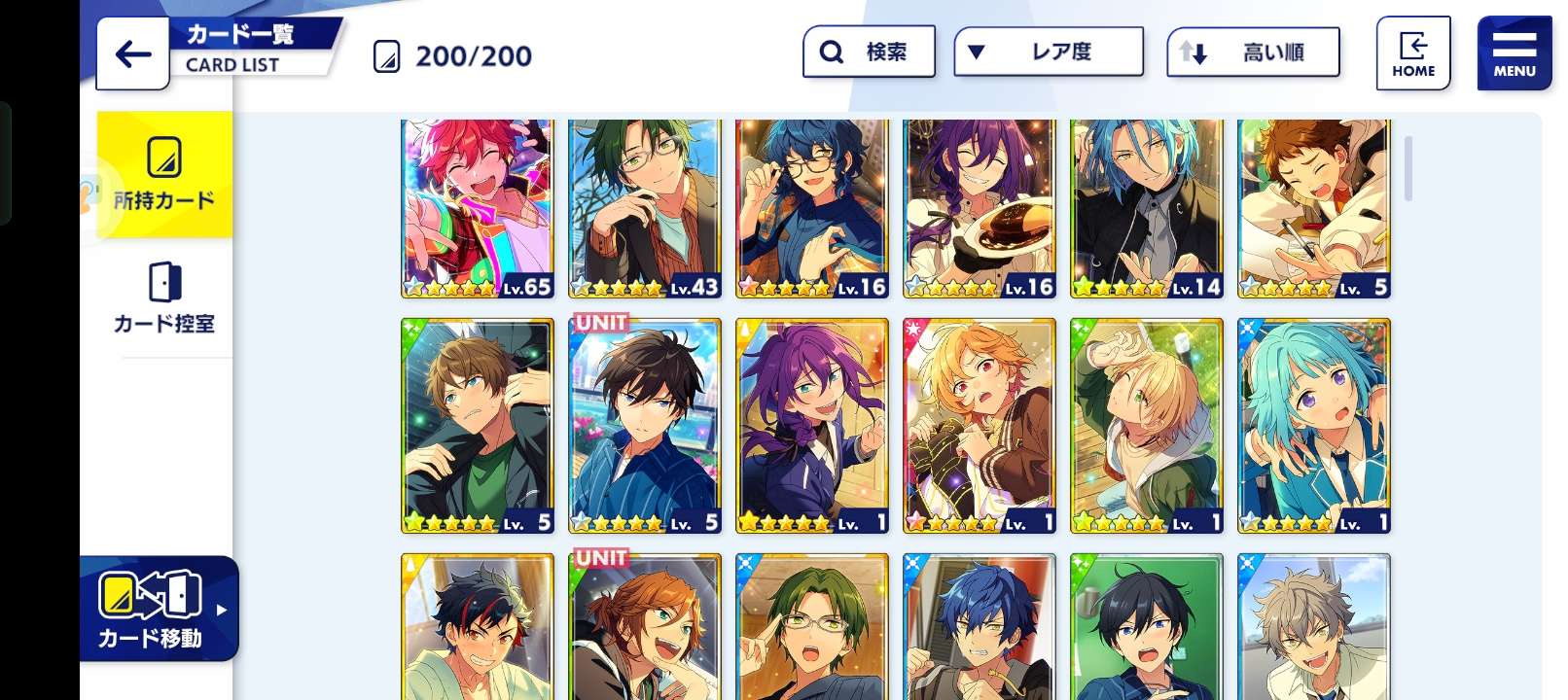Select the teal-haired Lv.1 card

point(1314,426)
